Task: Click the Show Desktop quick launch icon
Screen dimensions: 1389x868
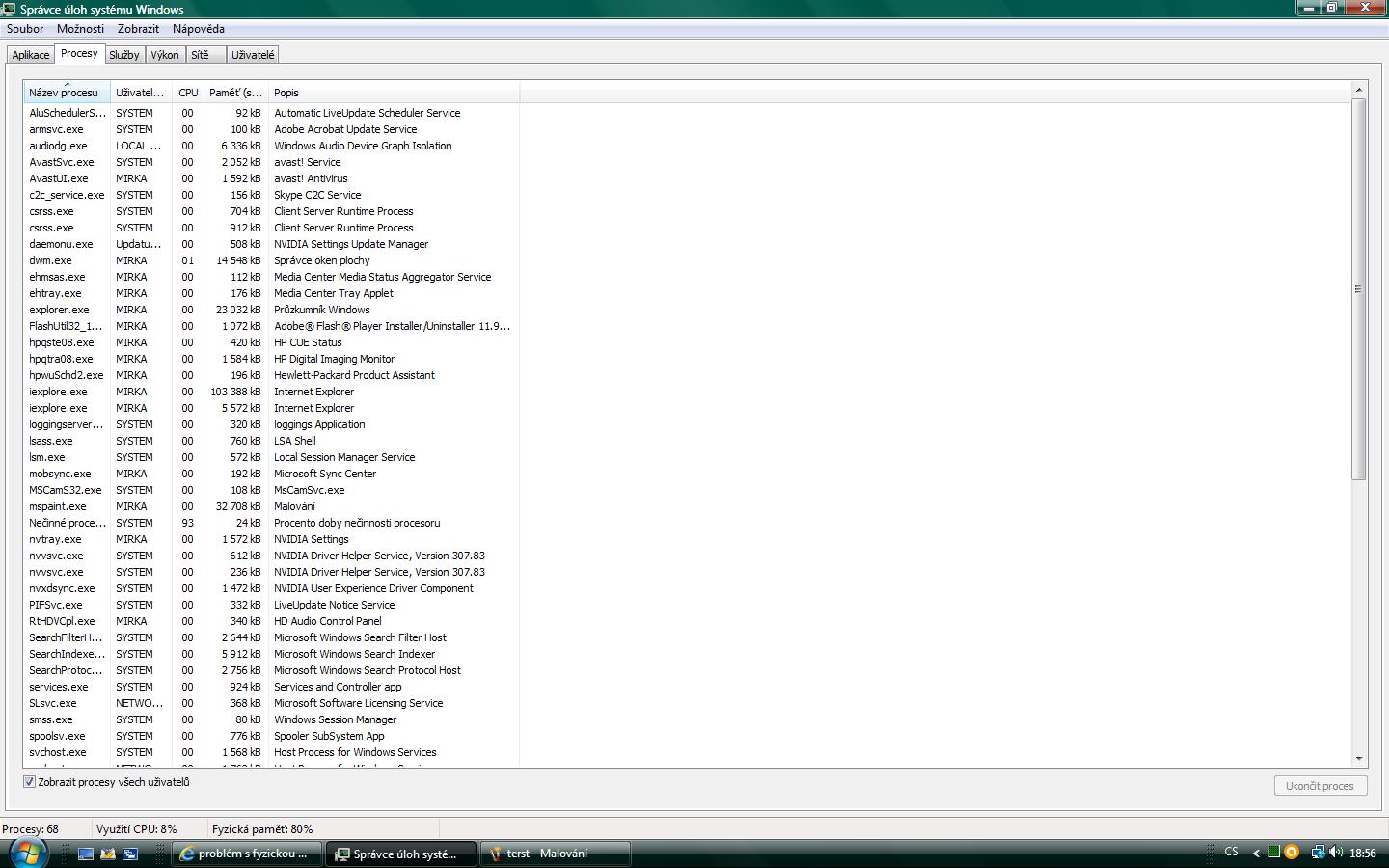Action: 86,854
